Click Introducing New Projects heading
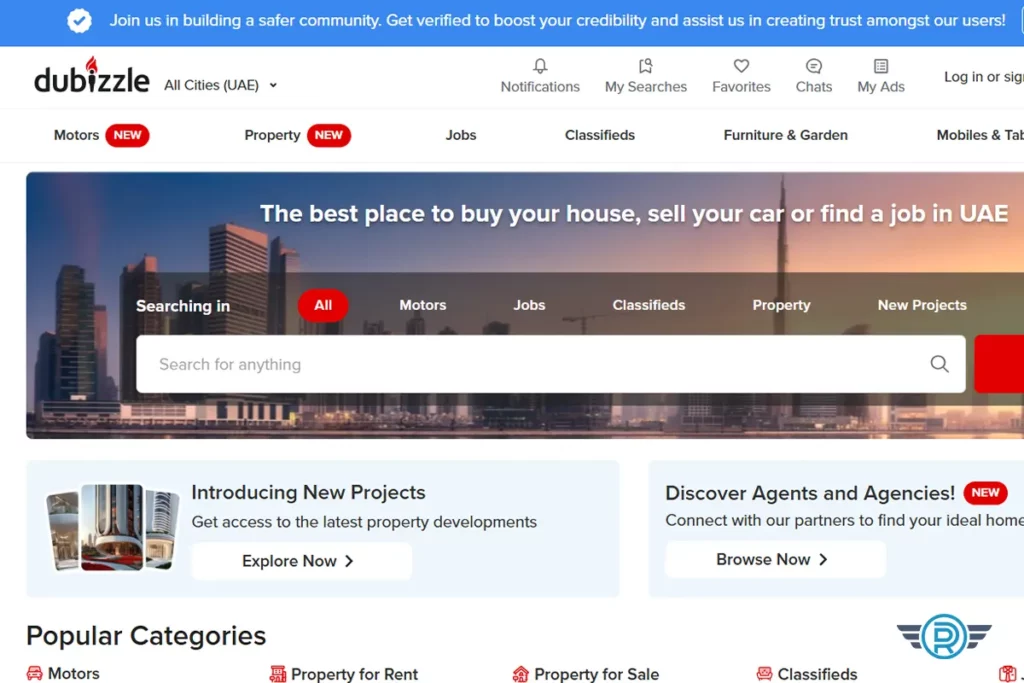Screen dimensions: 1024x683 click(x=308, y=492)
